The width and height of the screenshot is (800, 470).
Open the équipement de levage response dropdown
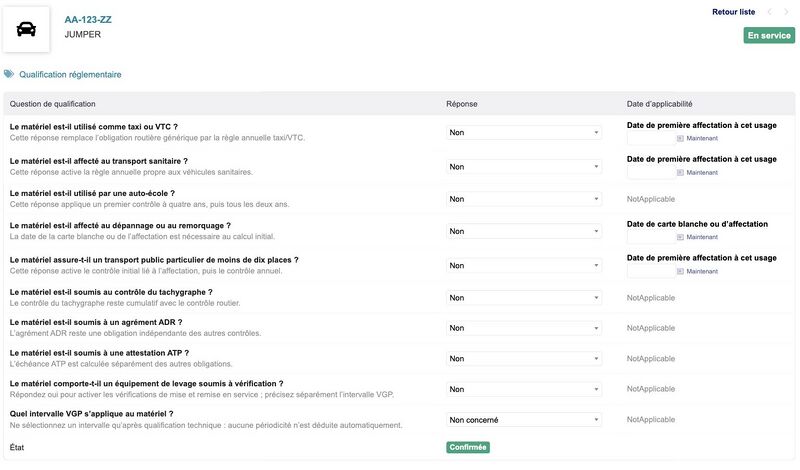[523, 389]
